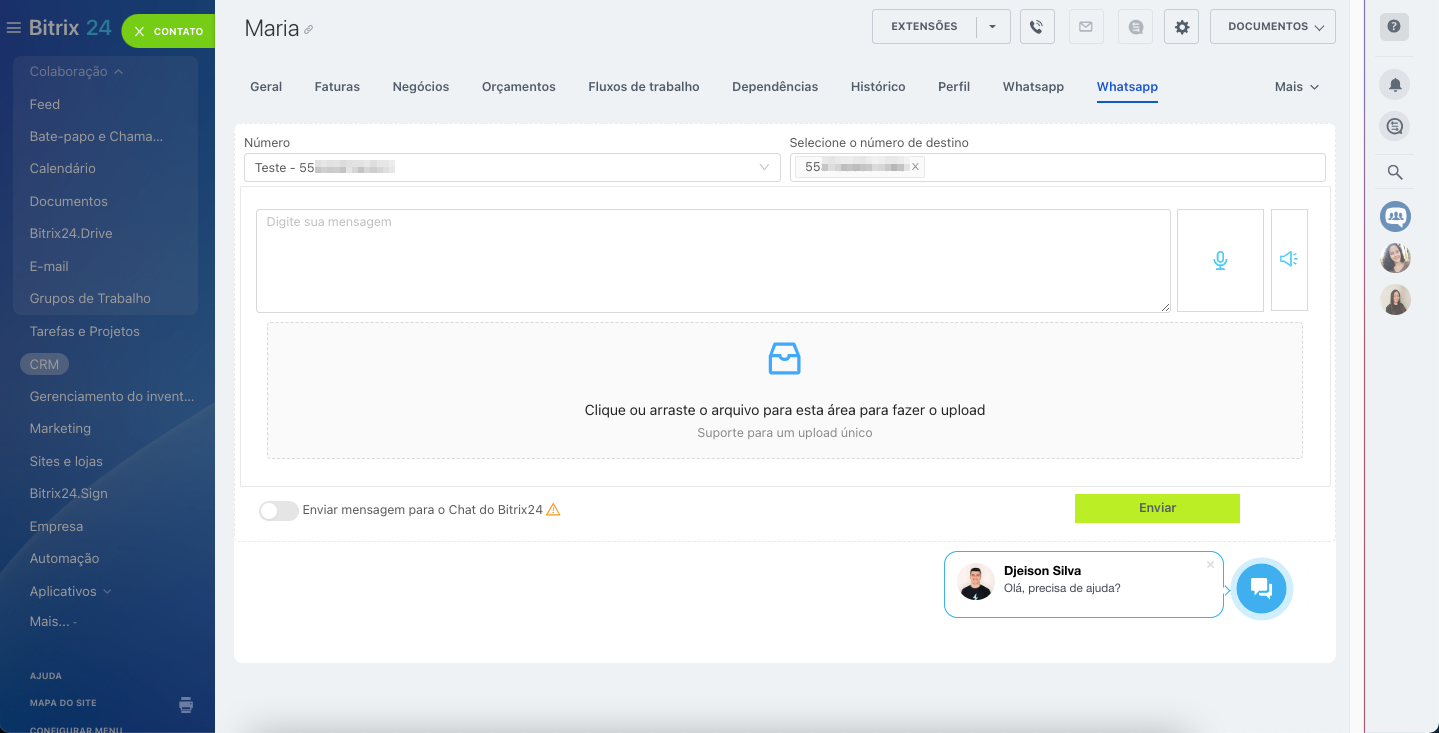Screen dimensions: 1439x733
Task: Collapse the Colaboração sidebar section
Action: [76, 72]
